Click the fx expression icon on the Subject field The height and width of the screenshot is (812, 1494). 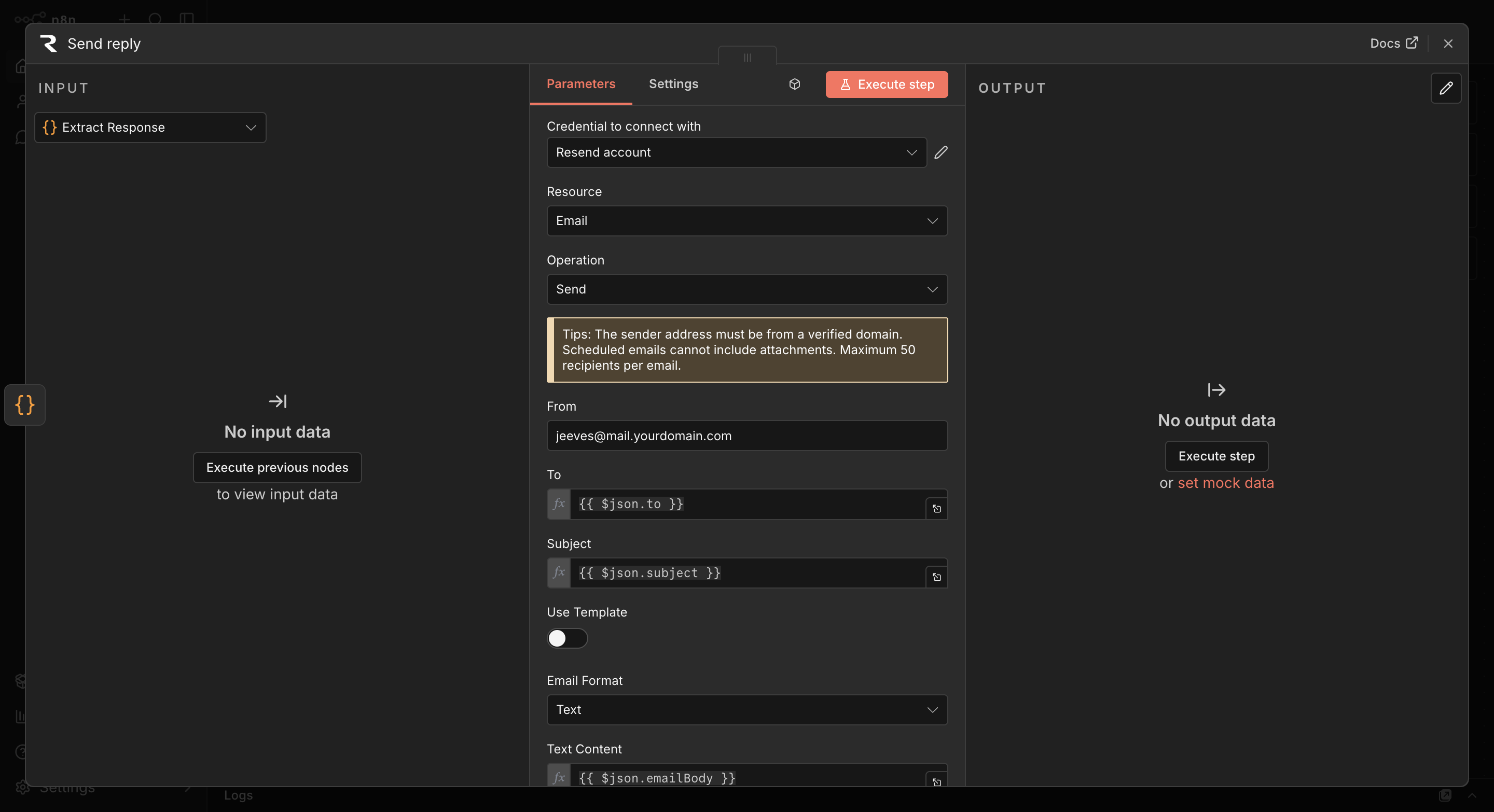(559, 572)
